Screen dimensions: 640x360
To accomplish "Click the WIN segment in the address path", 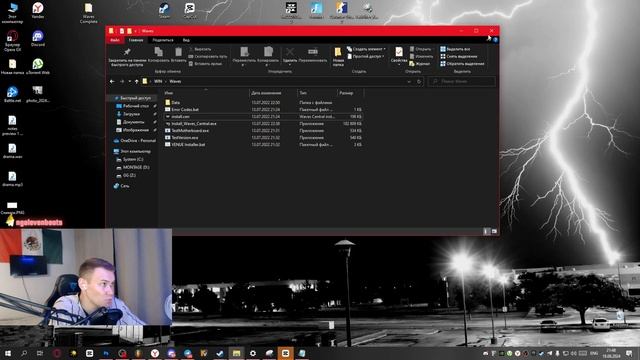I will [158, 82].
